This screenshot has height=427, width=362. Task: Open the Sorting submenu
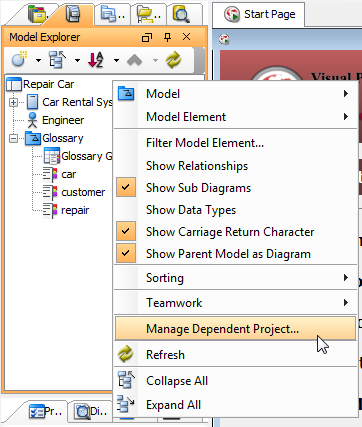[x=235, y=278]
